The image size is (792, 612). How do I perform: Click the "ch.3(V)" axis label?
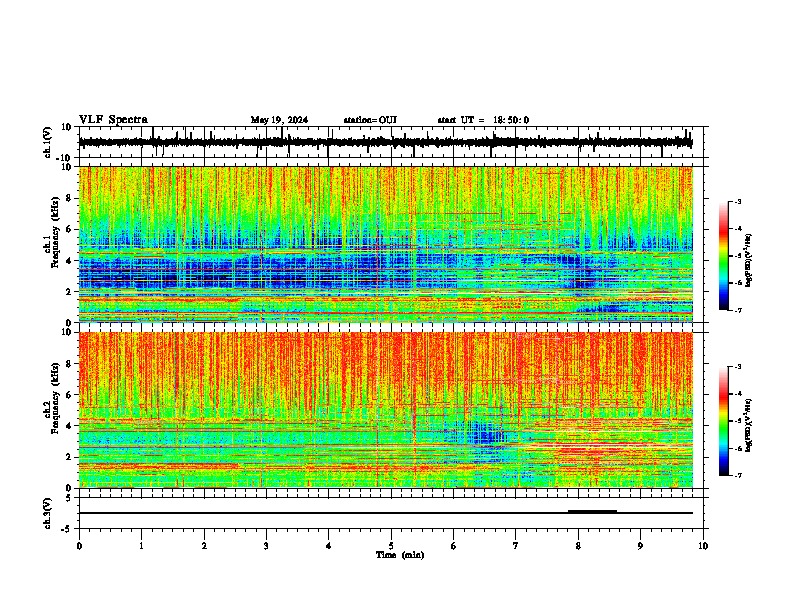point(48,513)
